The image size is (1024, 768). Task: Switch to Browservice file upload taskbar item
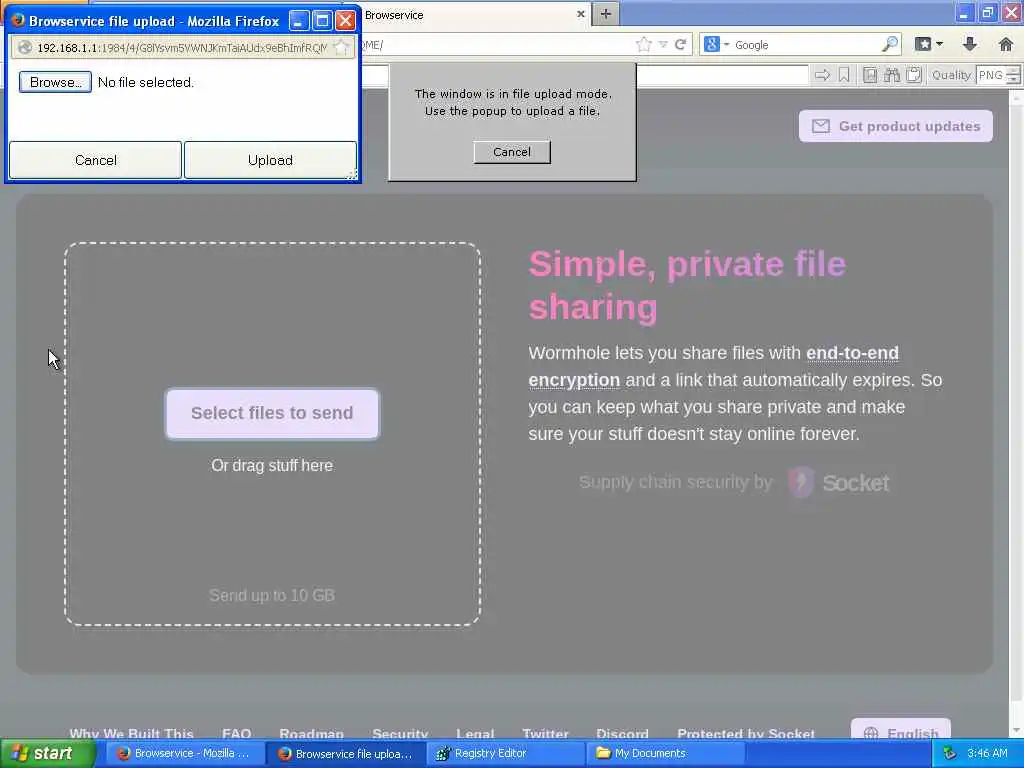pyautogui.click(x=347, y=754)
